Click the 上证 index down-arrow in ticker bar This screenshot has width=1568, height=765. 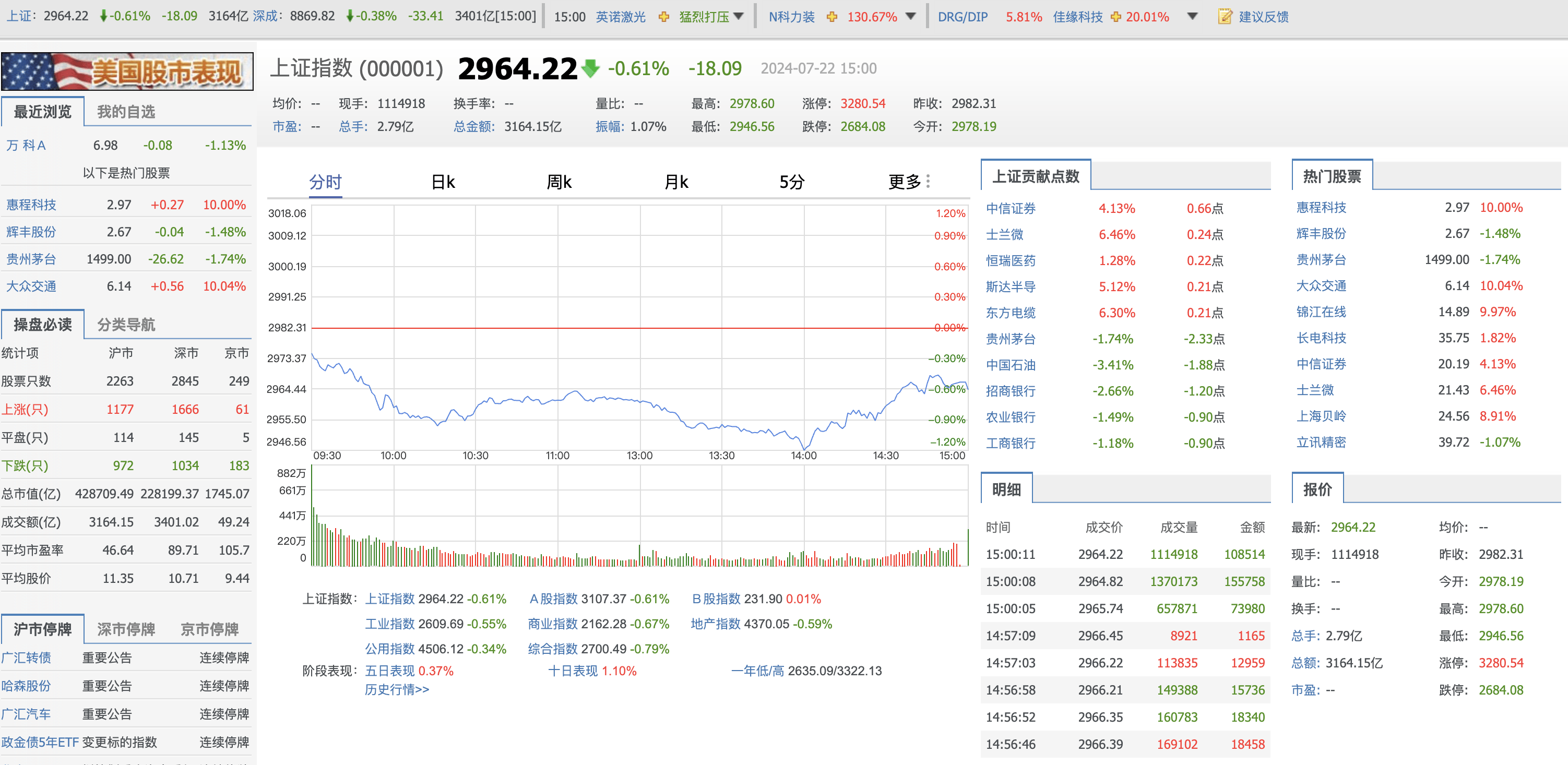click(103, 16)
